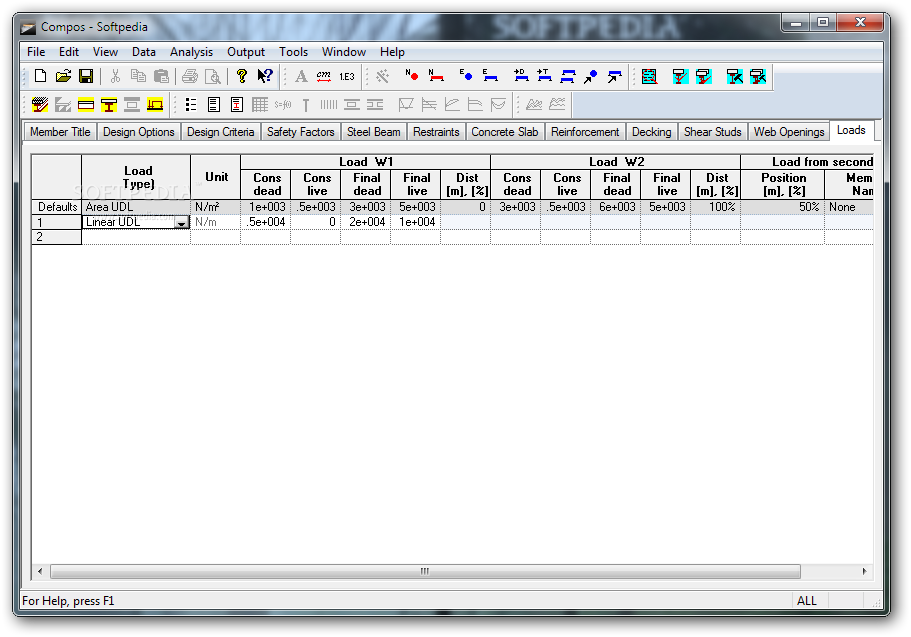Click the arrow-D blue beam icon
The height and width of the screenshot is (637, 911).
[x=521, y=76]
